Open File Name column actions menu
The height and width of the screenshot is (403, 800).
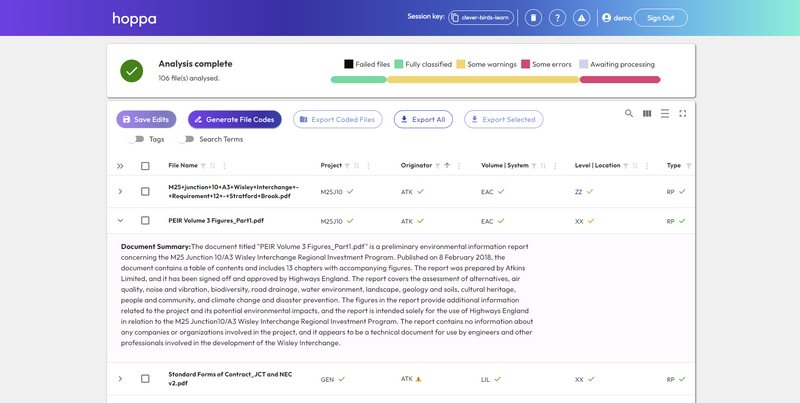point(224,166)
